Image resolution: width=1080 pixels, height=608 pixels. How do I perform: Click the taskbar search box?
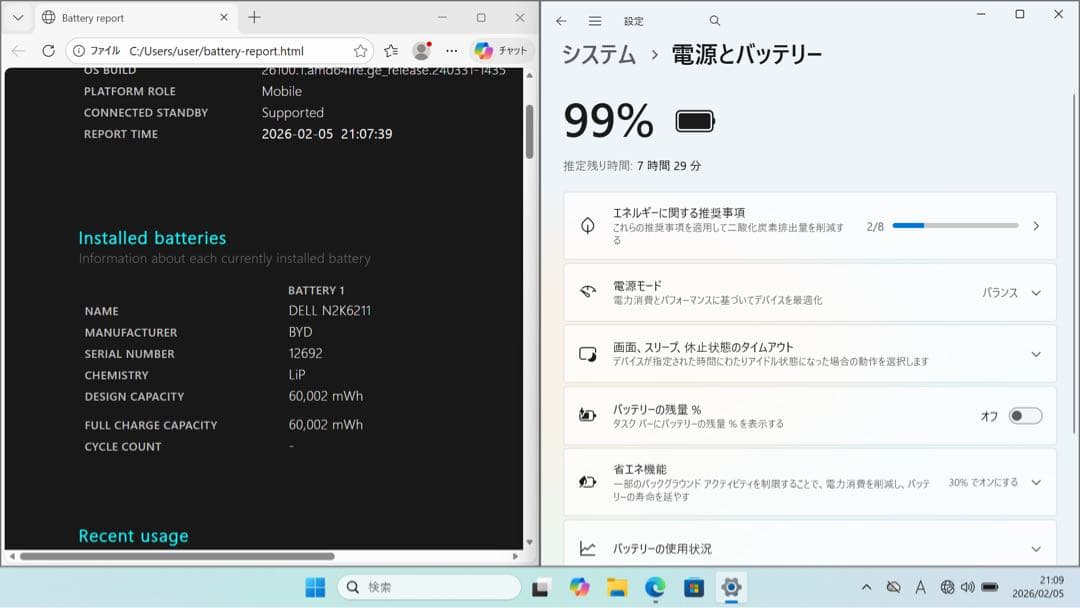tap(428, 587)
